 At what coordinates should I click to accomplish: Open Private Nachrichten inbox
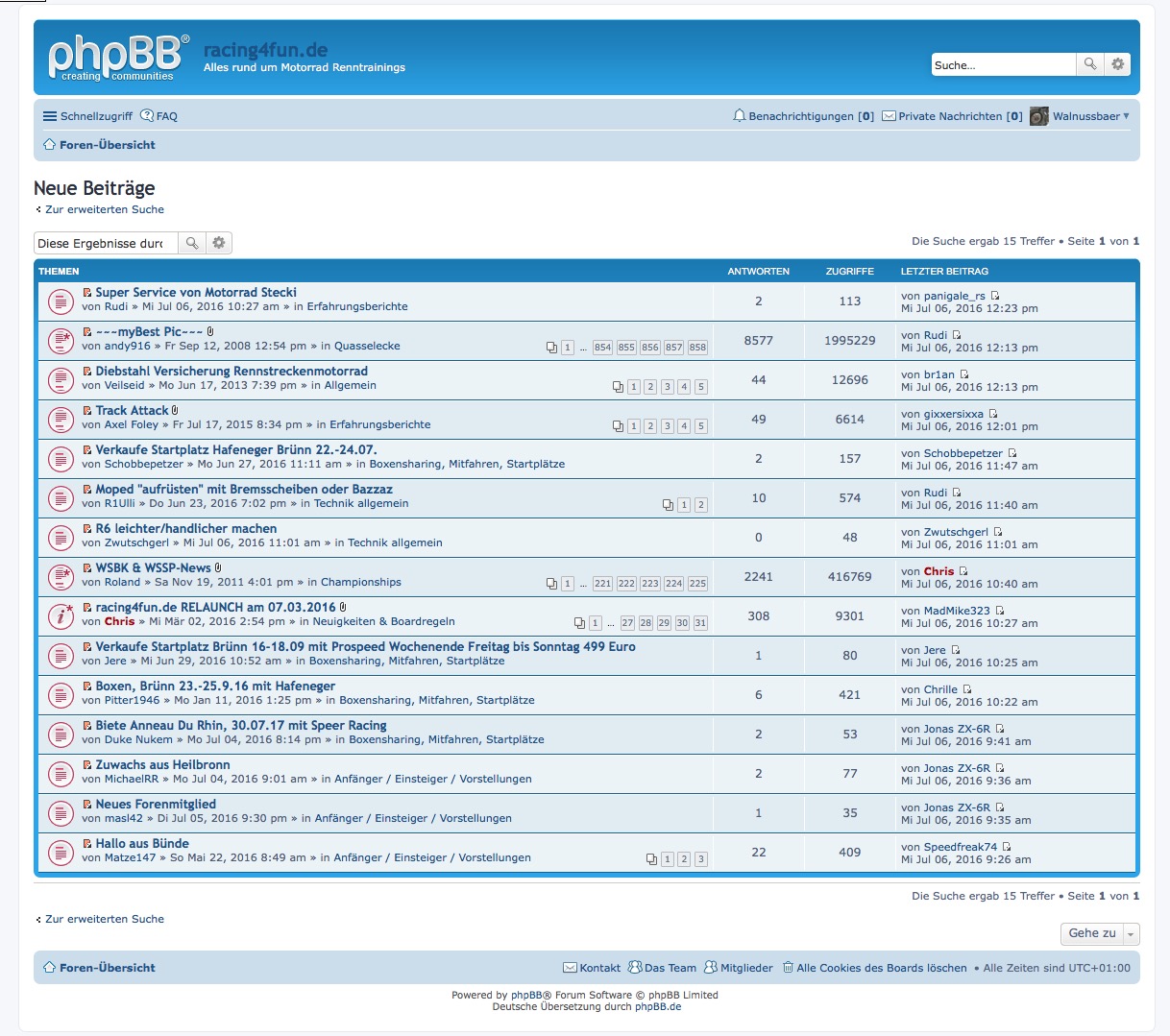pyautogui.click(x=951, y=116)
